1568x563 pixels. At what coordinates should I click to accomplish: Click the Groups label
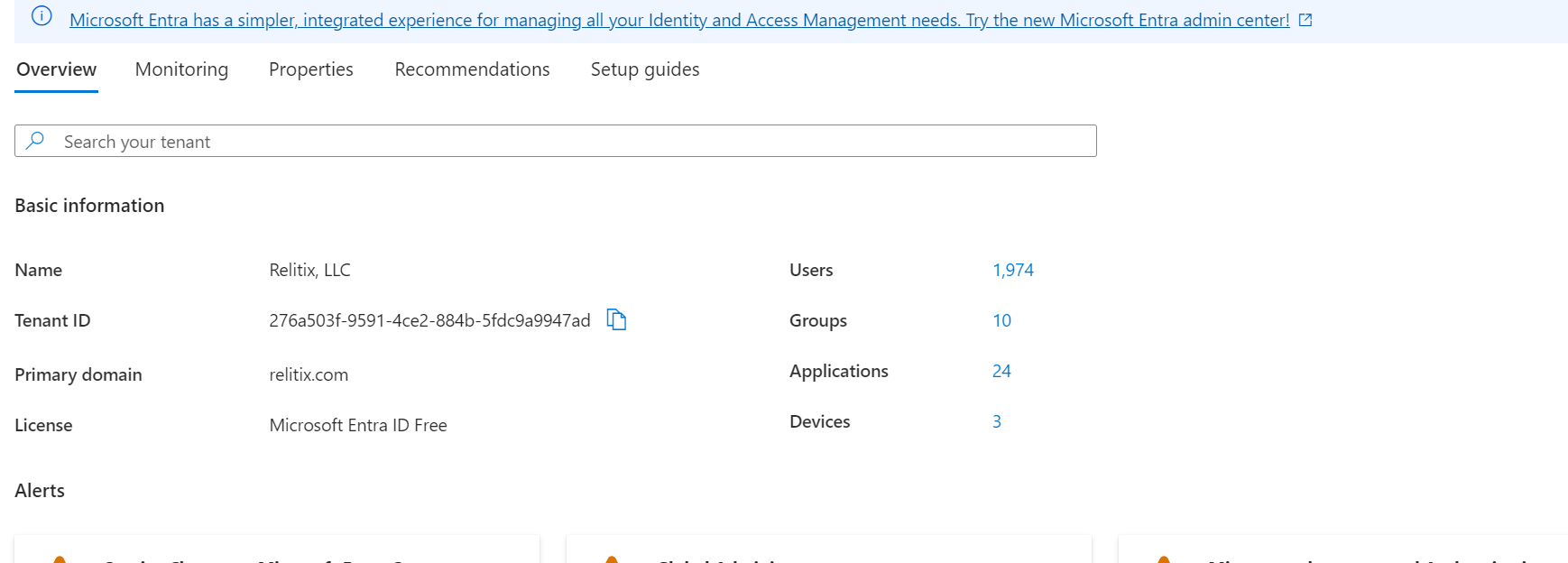[x=818, y=320]
